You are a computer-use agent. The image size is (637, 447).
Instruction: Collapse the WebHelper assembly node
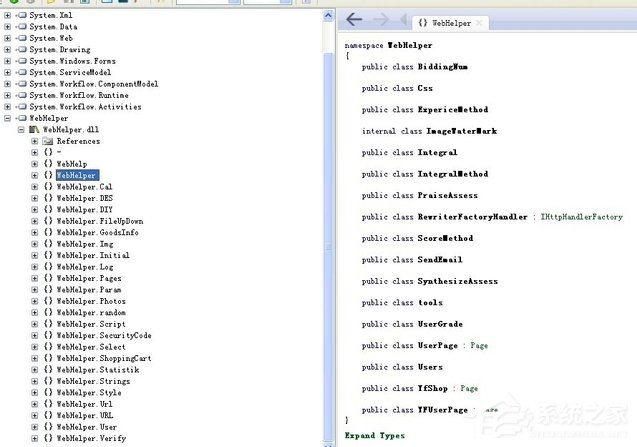coord(8,118)
